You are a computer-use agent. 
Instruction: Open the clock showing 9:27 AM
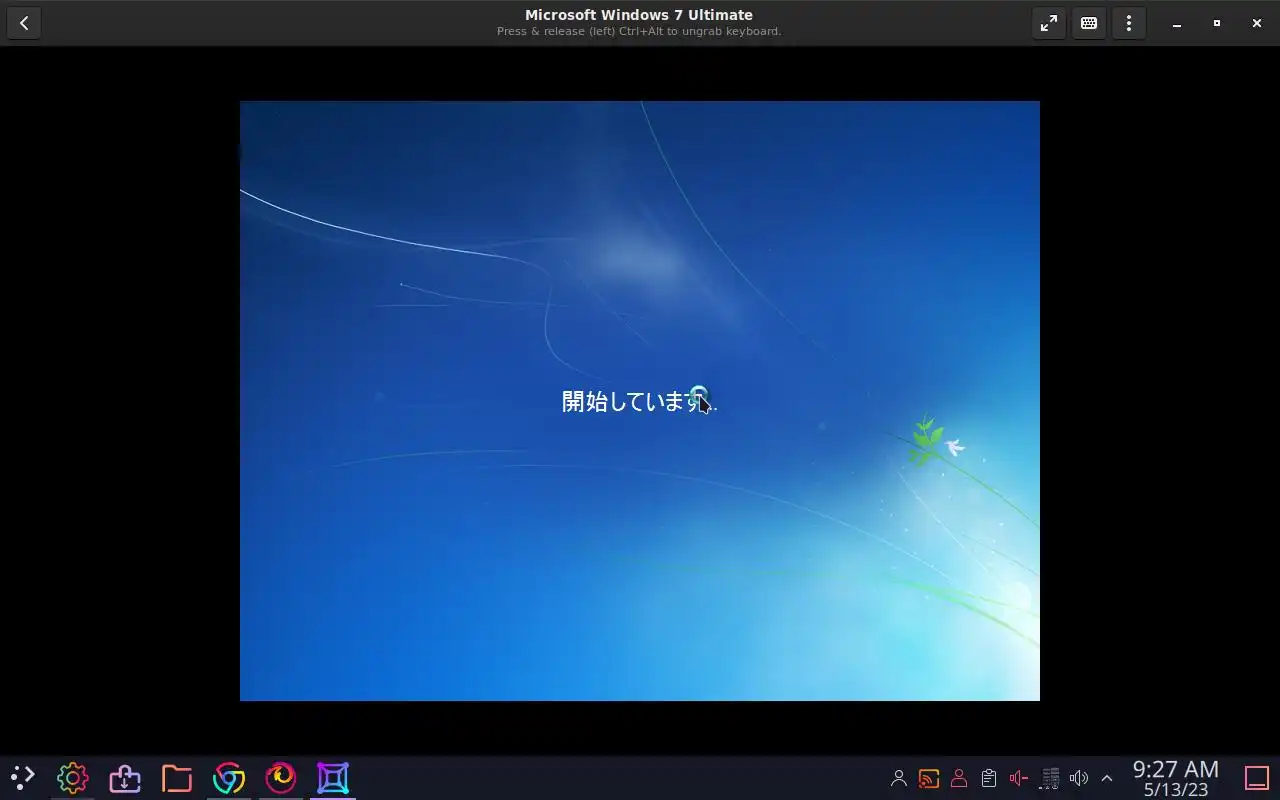coord(1176,778)
